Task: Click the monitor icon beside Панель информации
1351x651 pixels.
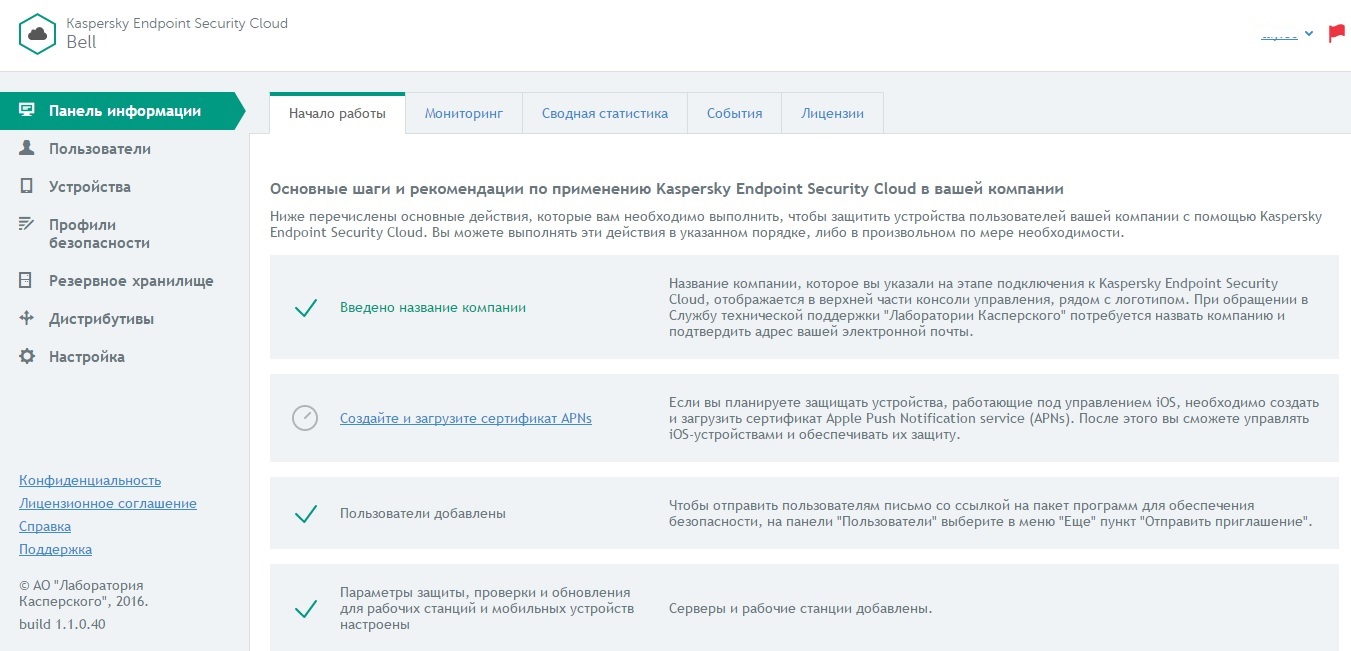Action: [x=27, y=111]
